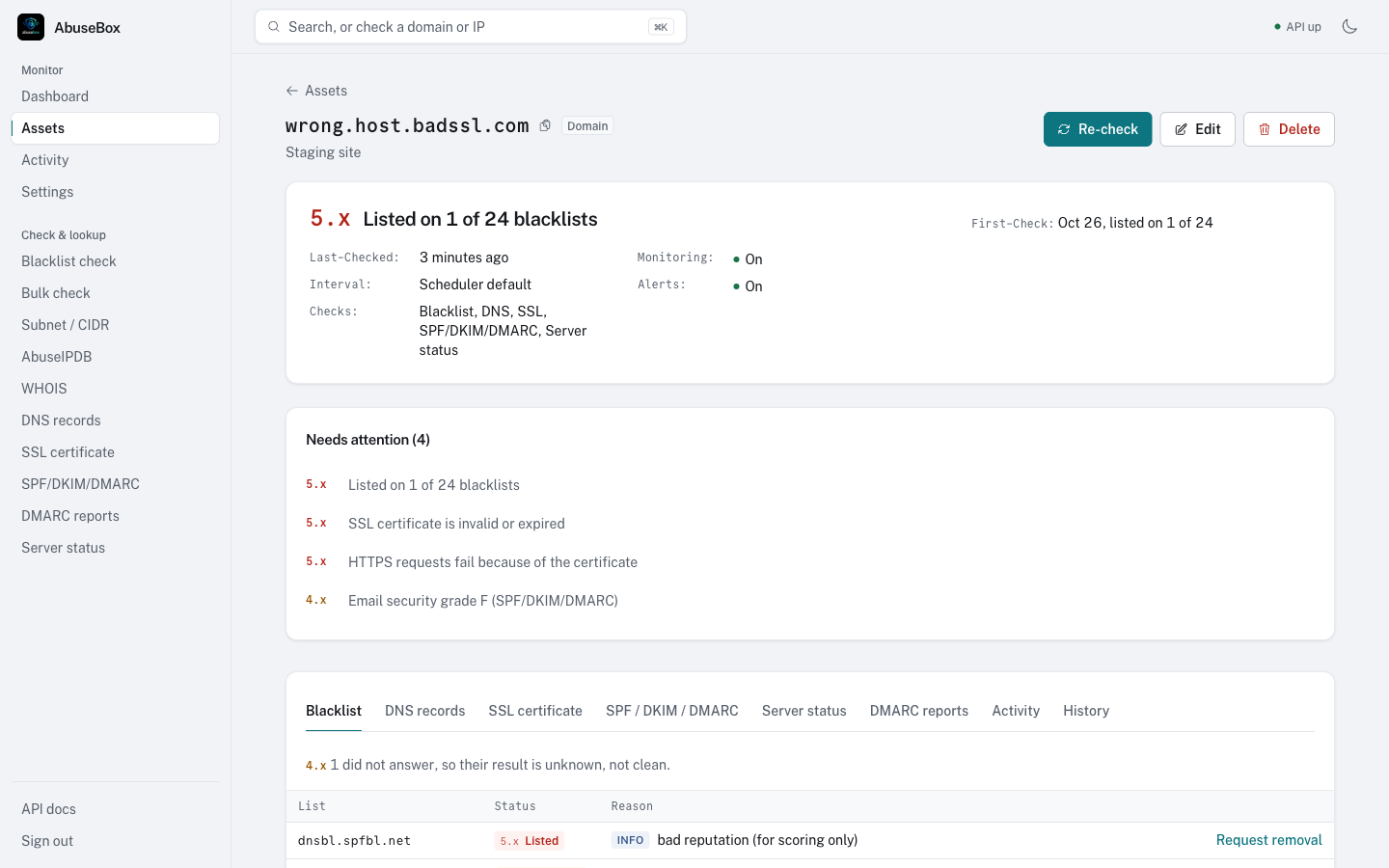This screenshot has width=1389, height=868.
Task: Select 'HTTPS requests fail because of the certificate'
Action: (493, 562)
